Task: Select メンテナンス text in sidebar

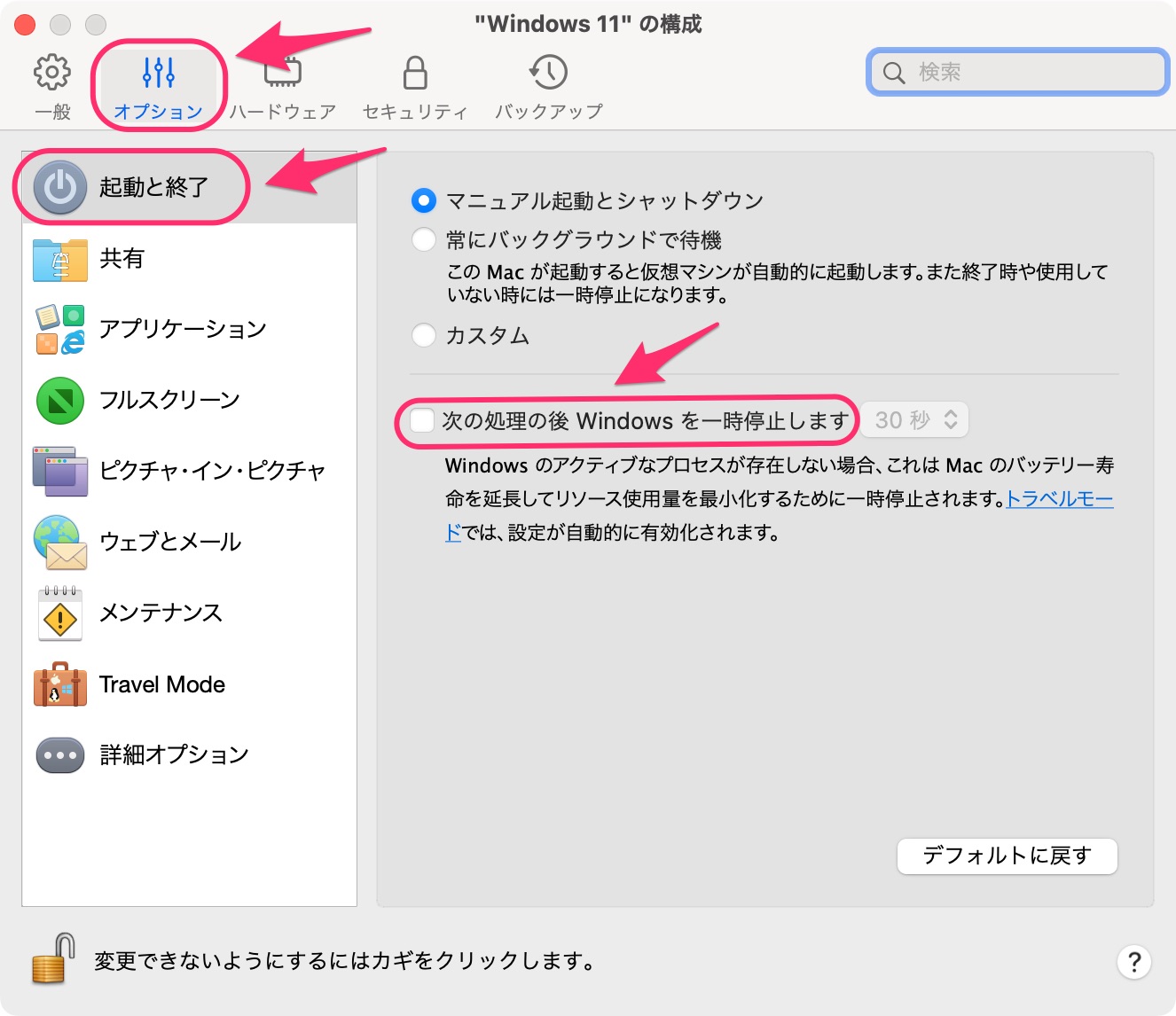Action: (161, 614)
